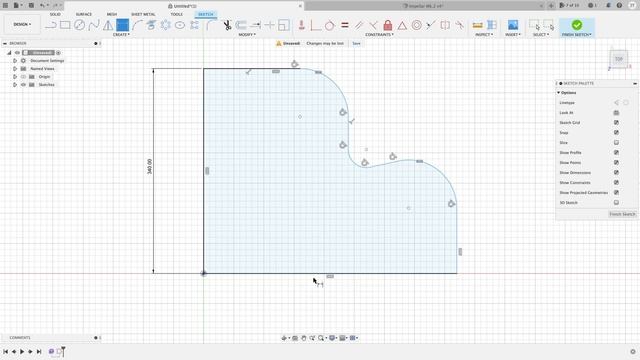Expand the Sketches tree node
The width and height of the screenshot is (640, 360).
point(15,84)
